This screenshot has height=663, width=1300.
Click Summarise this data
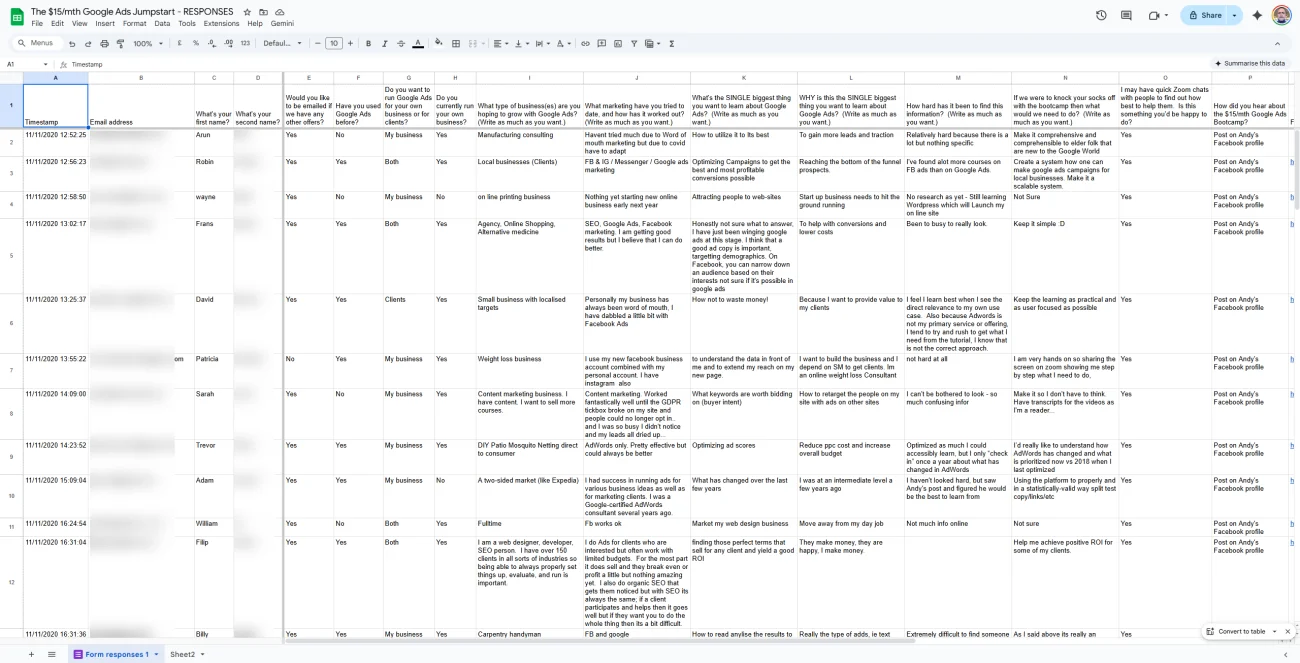tap(1249, 63)
